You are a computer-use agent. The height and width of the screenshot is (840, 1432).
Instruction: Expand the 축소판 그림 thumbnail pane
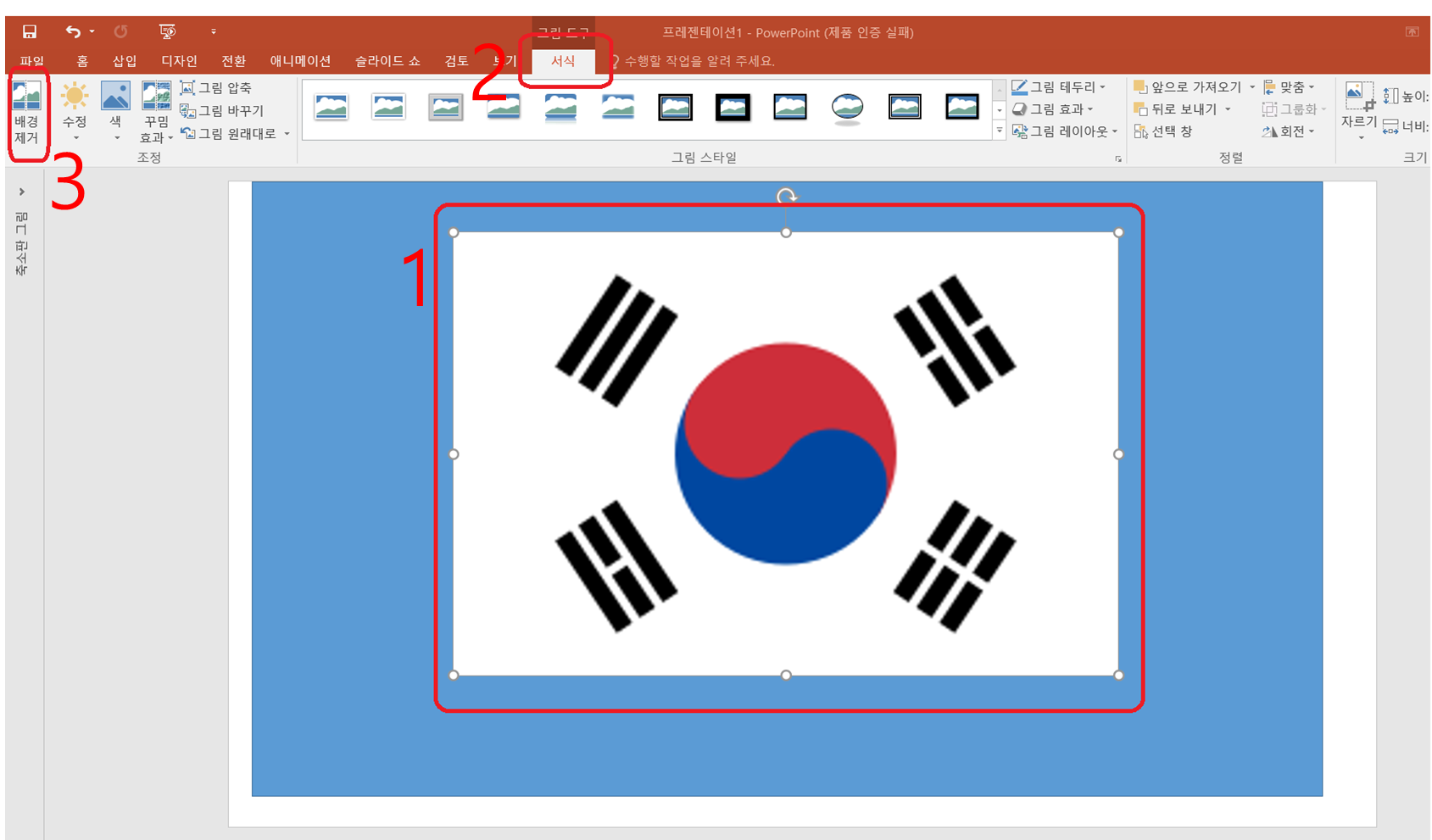pos(22,192)
